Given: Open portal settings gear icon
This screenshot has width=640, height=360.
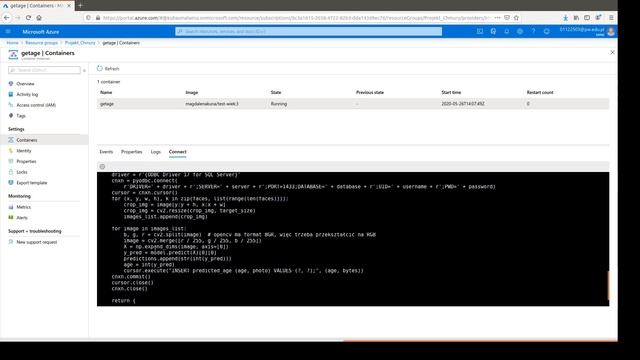Looking at the screenshot, I should click(x=520, y=31).
